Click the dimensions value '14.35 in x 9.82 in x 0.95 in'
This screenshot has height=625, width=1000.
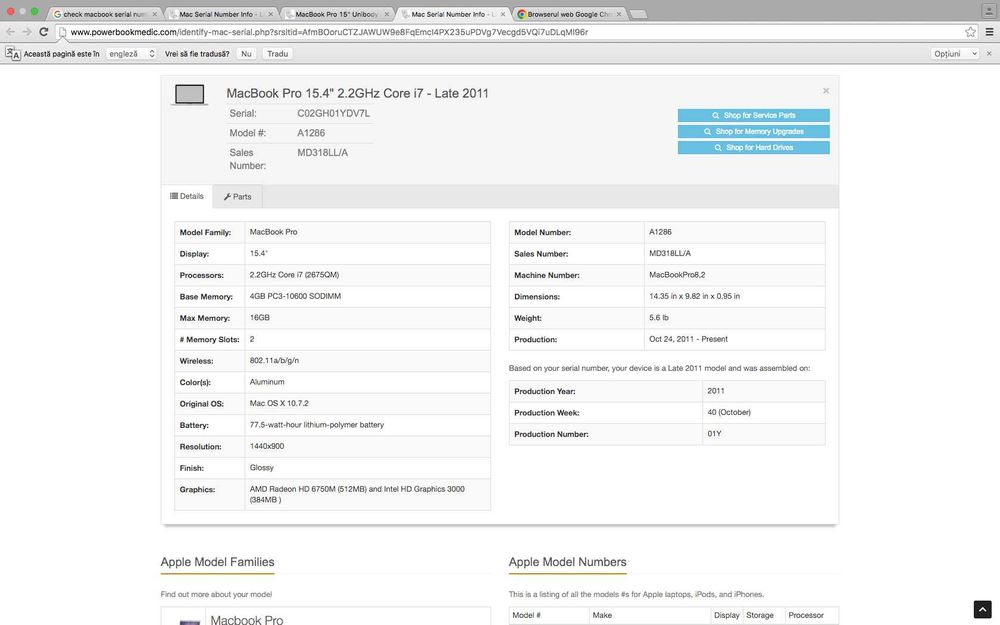[x=695, y=296]
